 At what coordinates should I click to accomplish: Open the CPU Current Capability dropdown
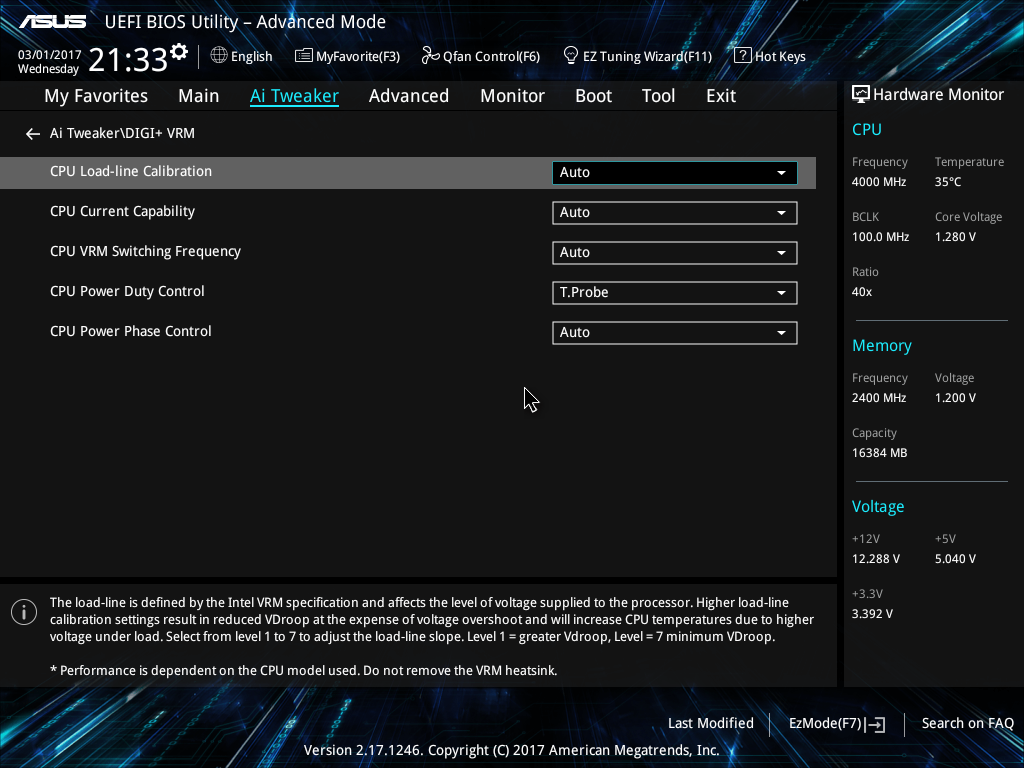[x=675, y=213]
